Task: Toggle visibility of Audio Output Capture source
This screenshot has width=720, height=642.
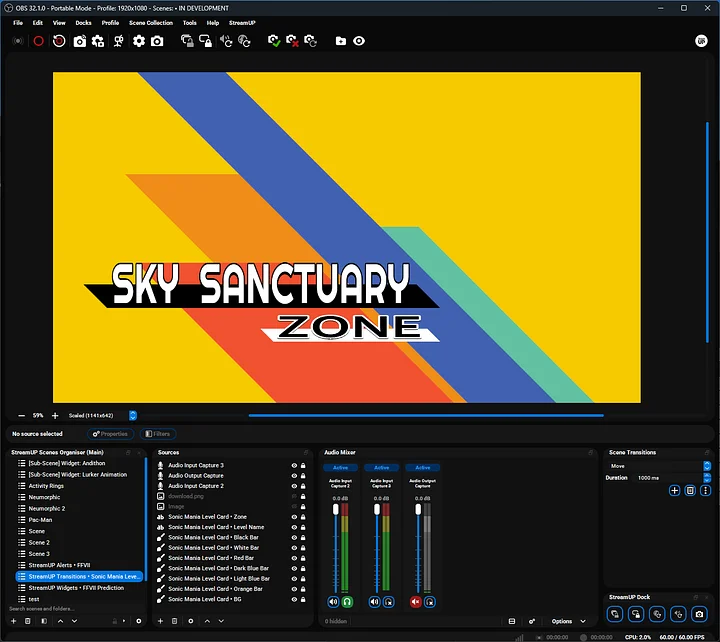Action: pyautogui.click(x=294, y=476)
